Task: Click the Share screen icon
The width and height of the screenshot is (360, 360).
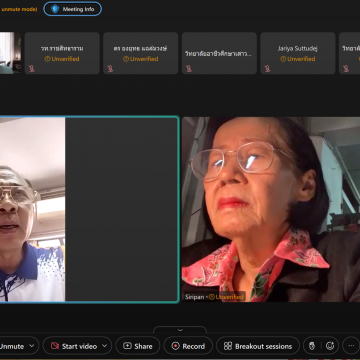Action: pyautogui.click(x=128, y=346)
